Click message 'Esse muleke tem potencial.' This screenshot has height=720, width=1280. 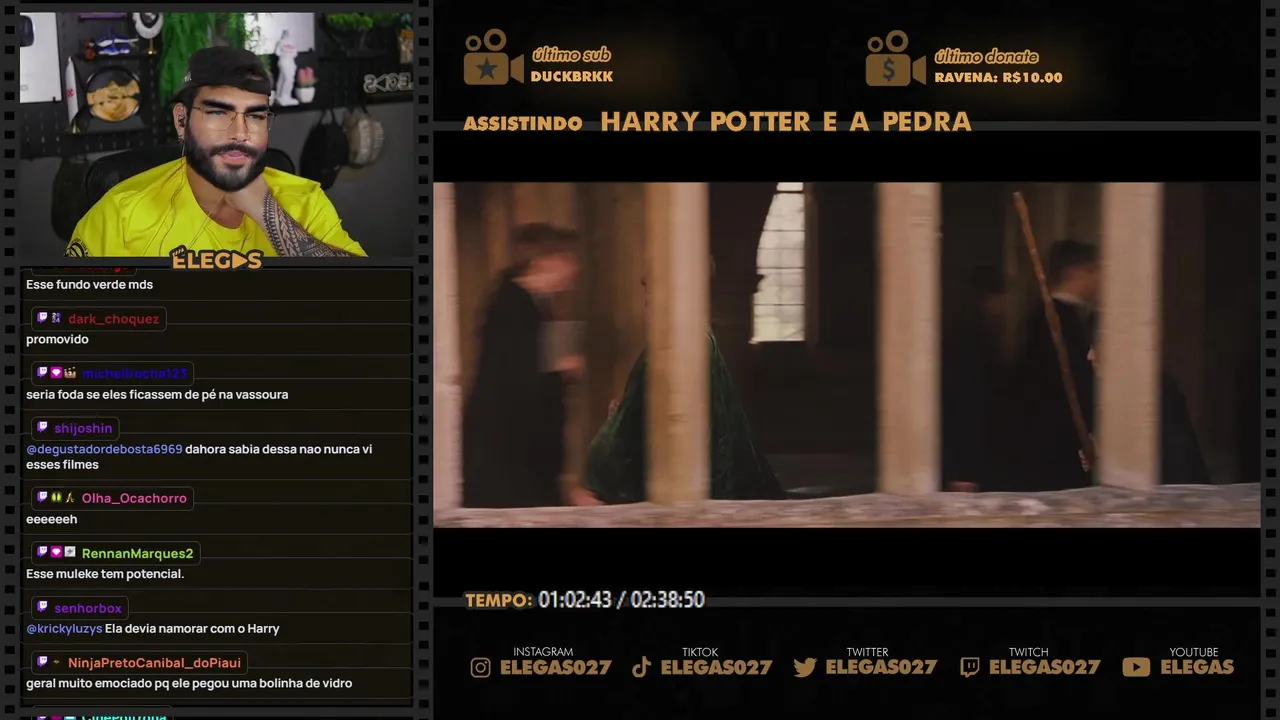point(105,574)
